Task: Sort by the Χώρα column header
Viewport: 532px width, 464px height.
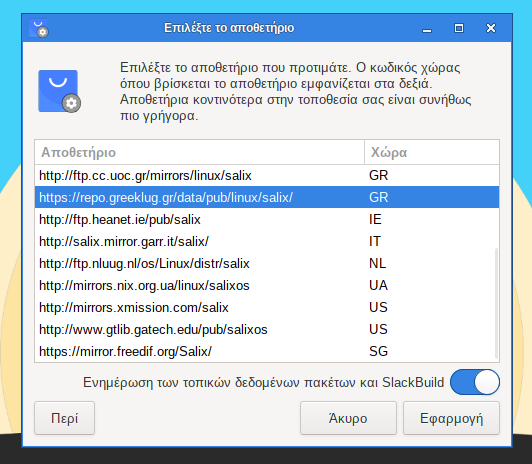Action: click(432, 152)
